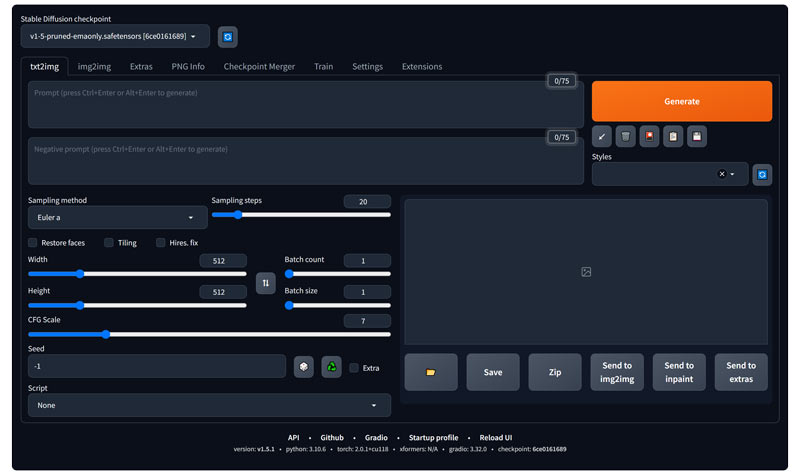Click the arrow icon to read generation parameters

pyautogui.click(x=602, y=136)
